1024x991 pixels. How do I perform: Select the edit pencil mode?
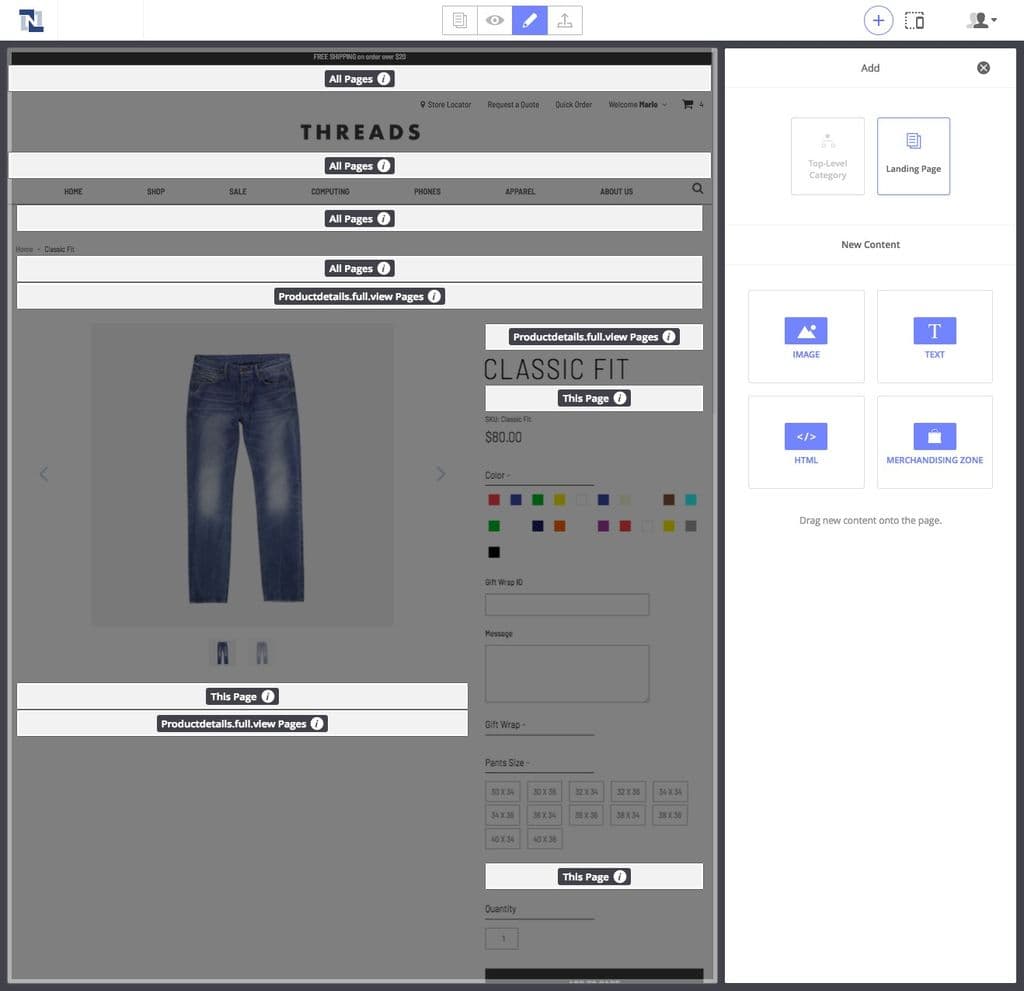coord(530,20)
